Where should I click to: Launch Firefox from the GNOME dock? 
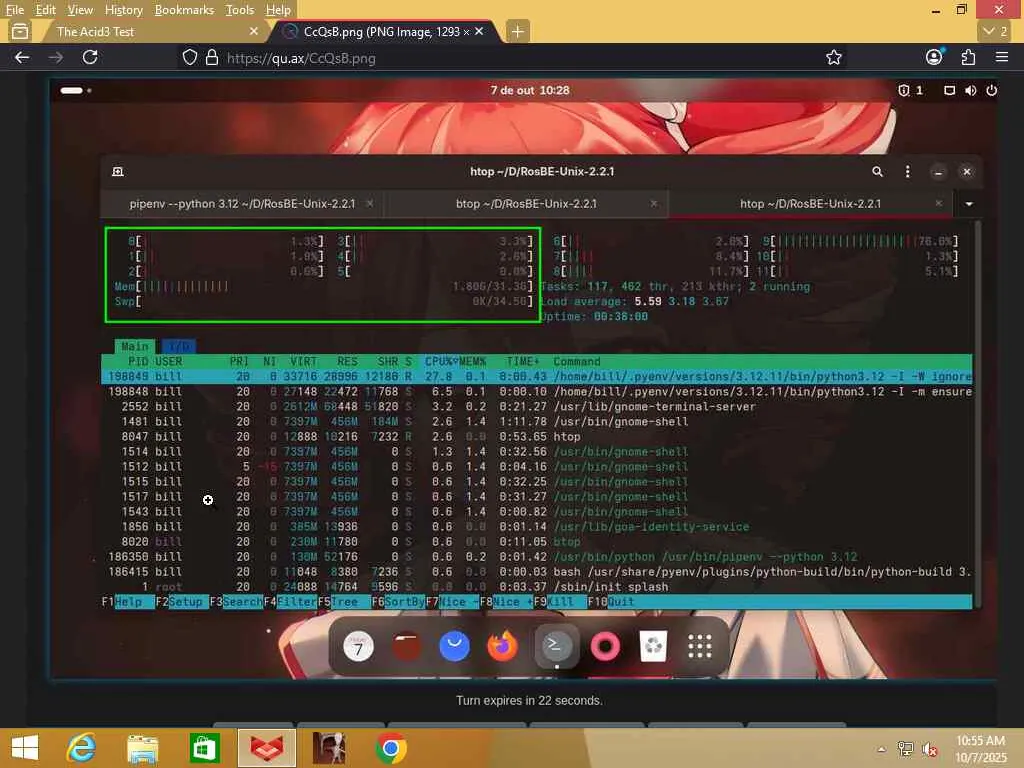(x=502, y=647)
